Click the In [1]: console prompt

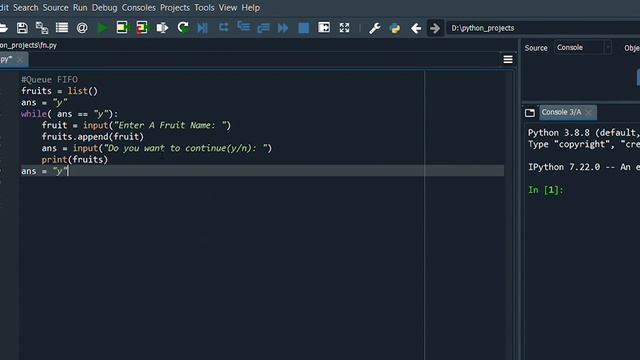[x=546, y=190]
